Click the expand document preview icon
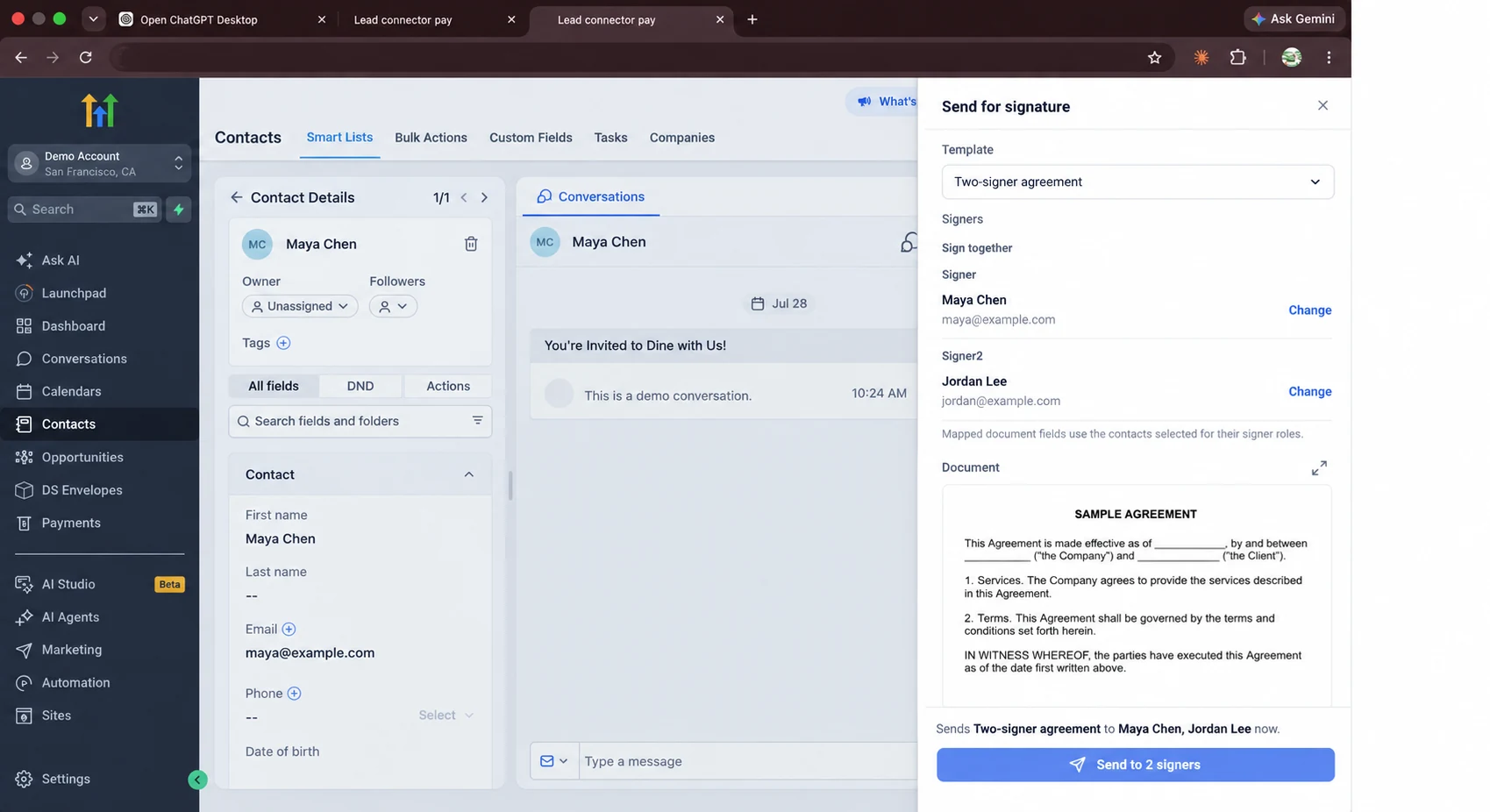The width and height of the screenshot is (1490, 812). click(x=1318, y=468)
